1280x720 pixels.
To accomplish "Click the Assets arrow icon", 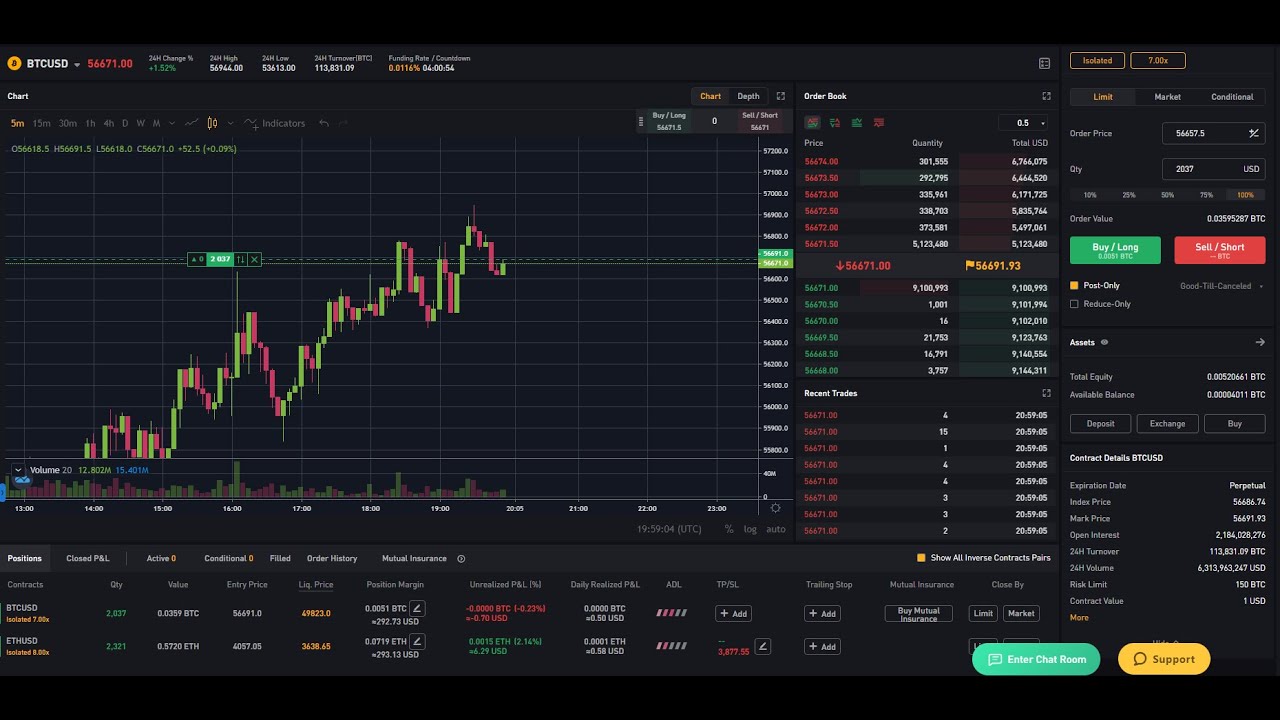I will pos(1260,342).
